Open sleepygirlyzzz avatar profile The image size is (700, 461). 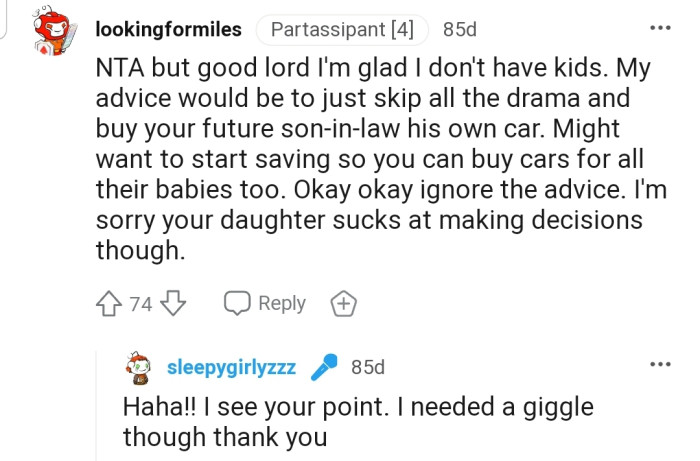pos(140,368)
